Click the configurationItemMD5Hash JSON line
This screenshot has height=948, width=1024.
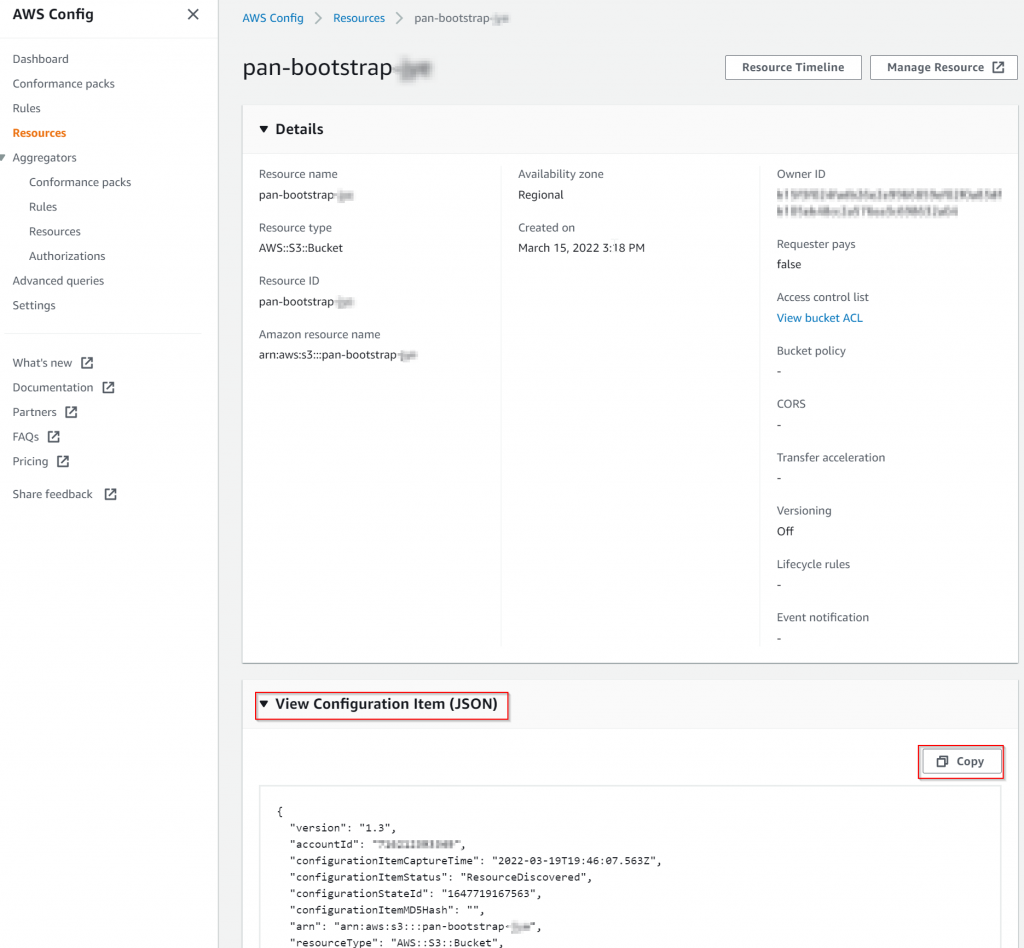click(387, 909)
